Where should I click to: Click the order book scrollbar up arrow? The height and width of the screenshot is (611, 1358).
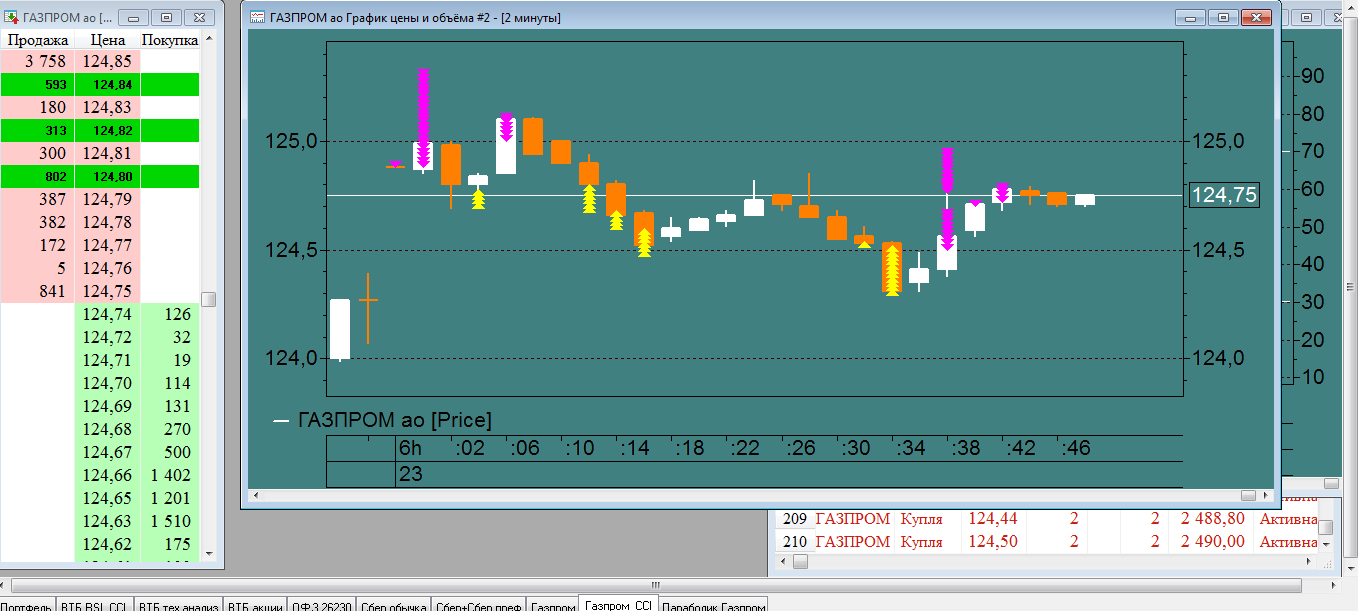pyautogui.click(x=209, y=40)
